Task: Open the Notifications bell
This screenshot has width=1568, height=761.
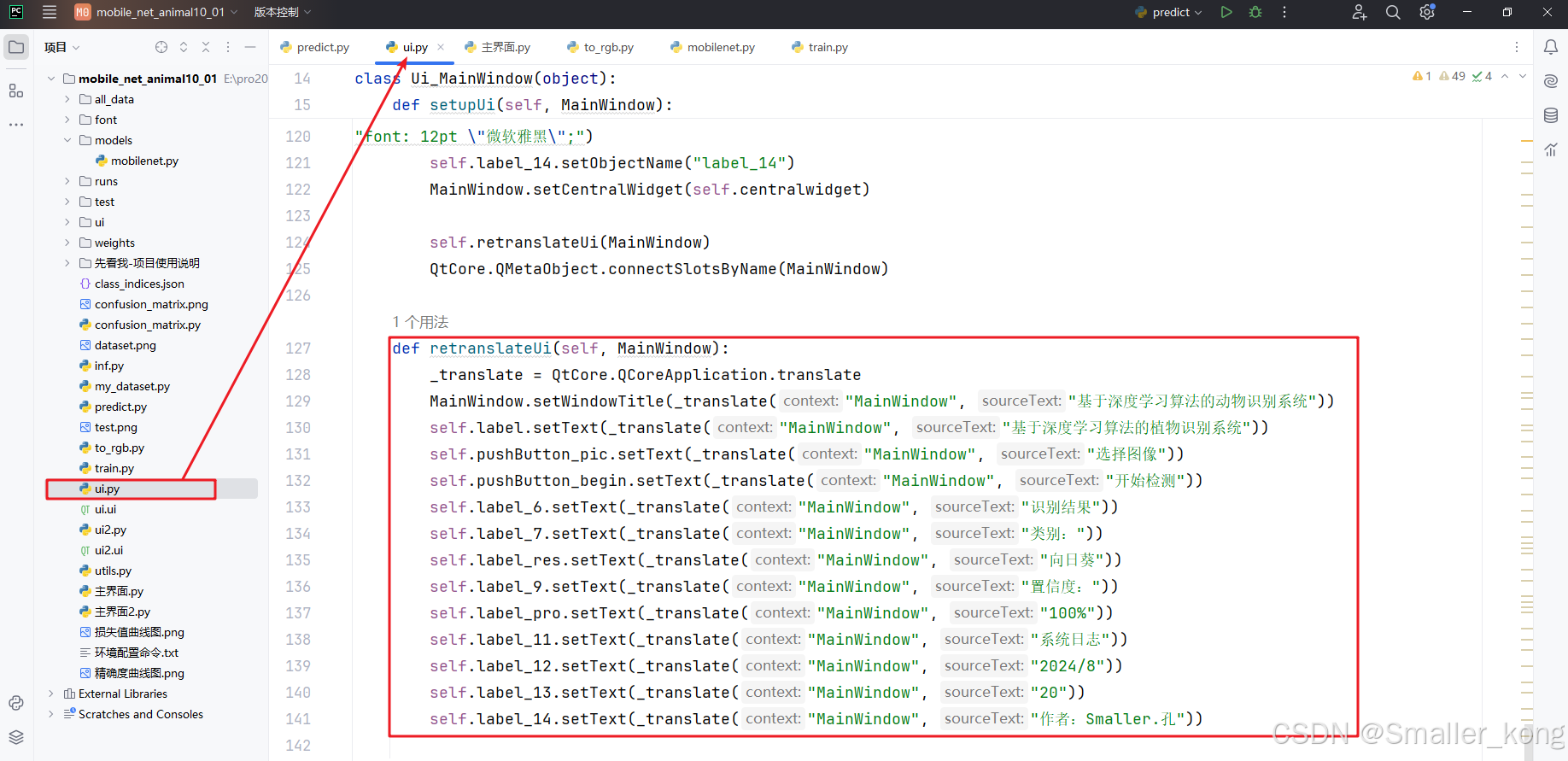Action: pos(1551,47)
